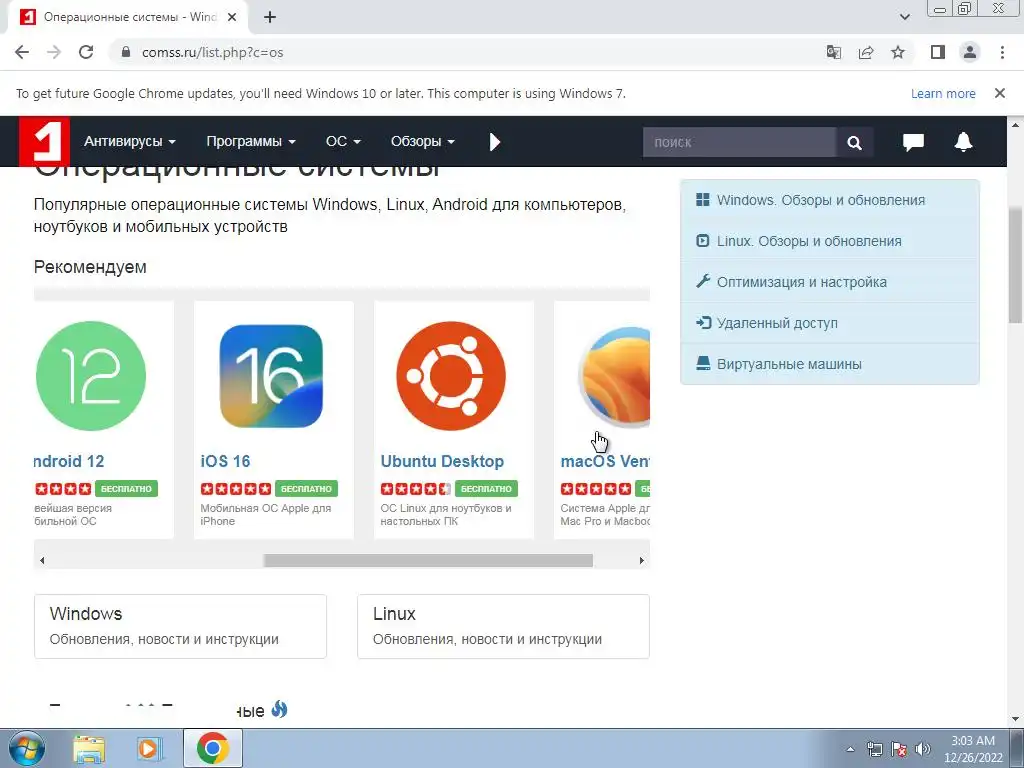This screenshot has height=768, width=1024.
Task: Expand the Обзоры menu
Action: click(423, 141)
